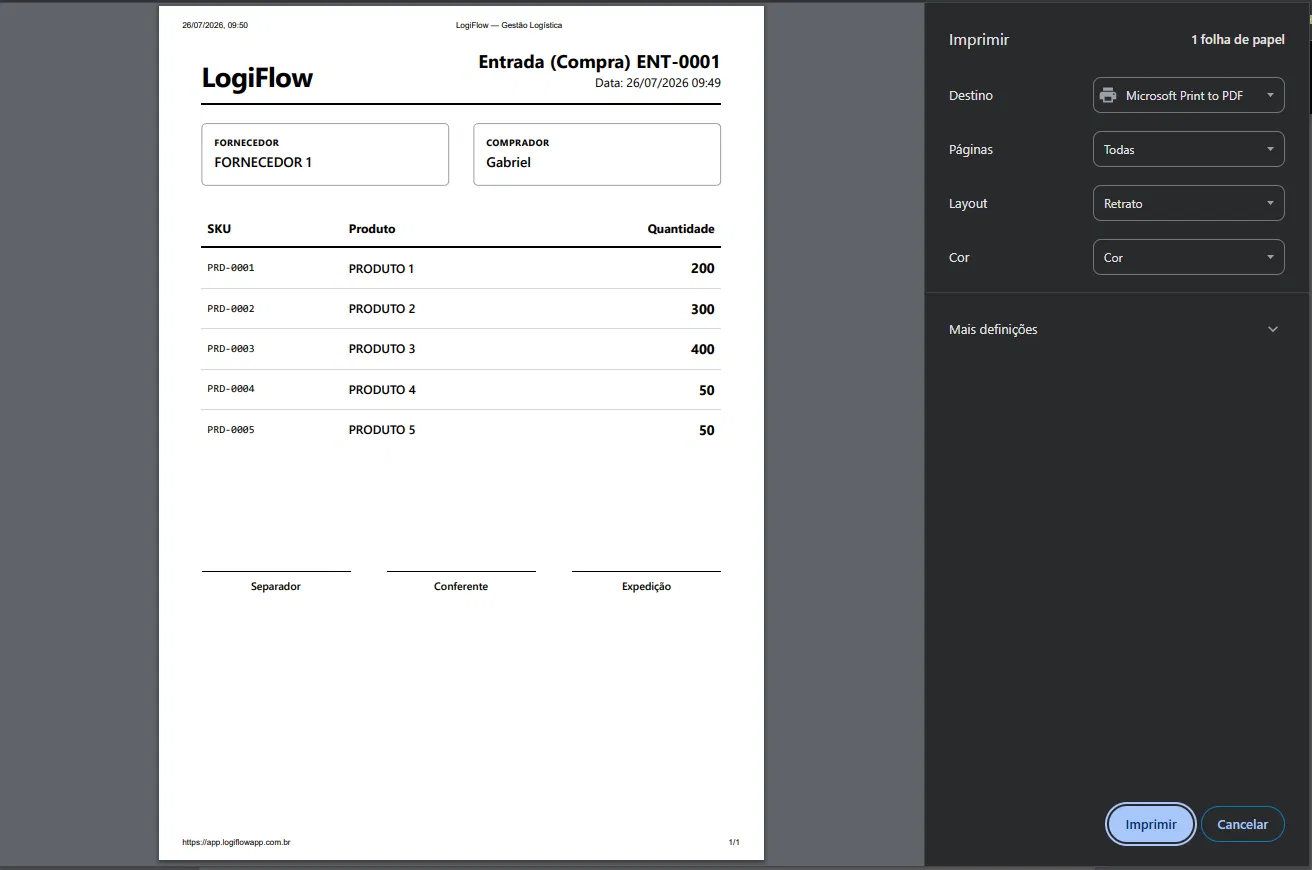This screenshot has height=870, width=1312.
Task: Click the Entrada (Compra) ENT-0001 heading
Action: 599,61
